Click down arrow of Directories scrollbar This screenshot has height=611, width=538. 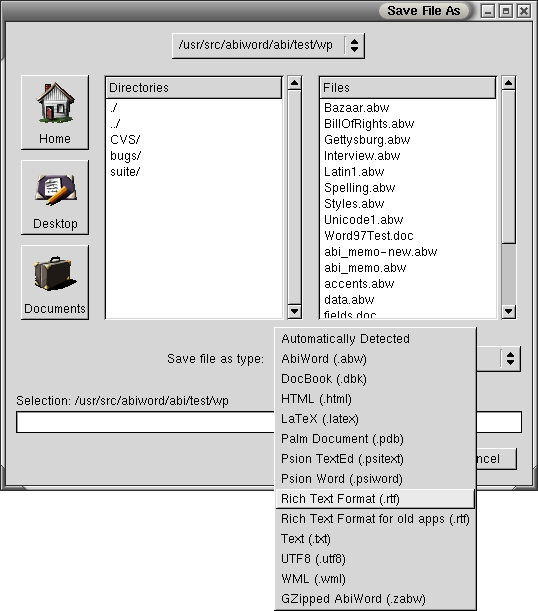coord(295,311)
